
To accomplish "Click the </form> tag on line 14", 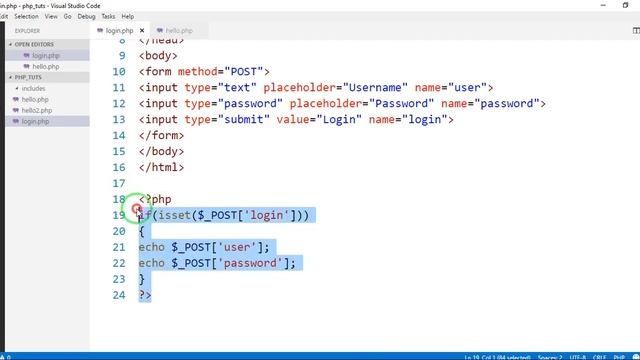I will tap(161, 136).
